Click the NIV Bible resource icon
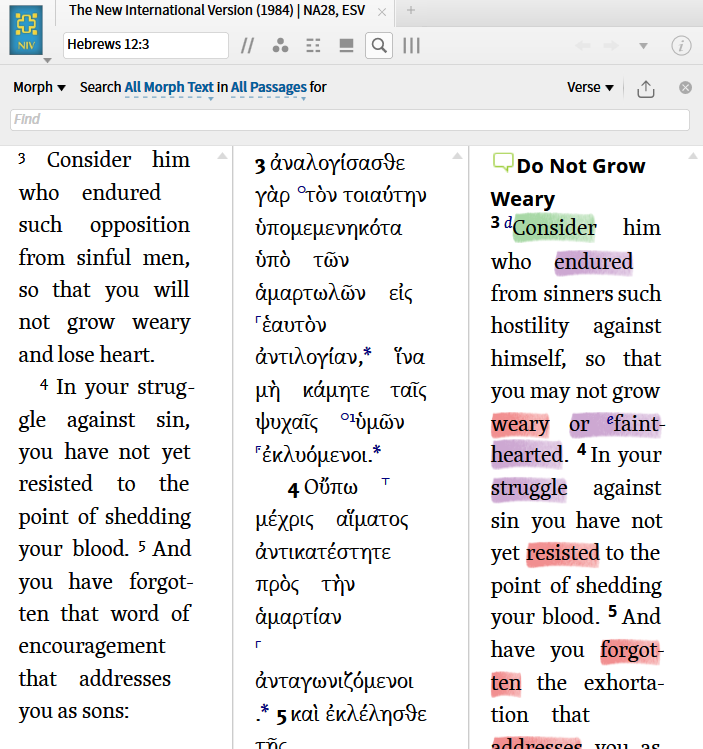The height and width of the screenshot is (749, 703). click(26, 30)
